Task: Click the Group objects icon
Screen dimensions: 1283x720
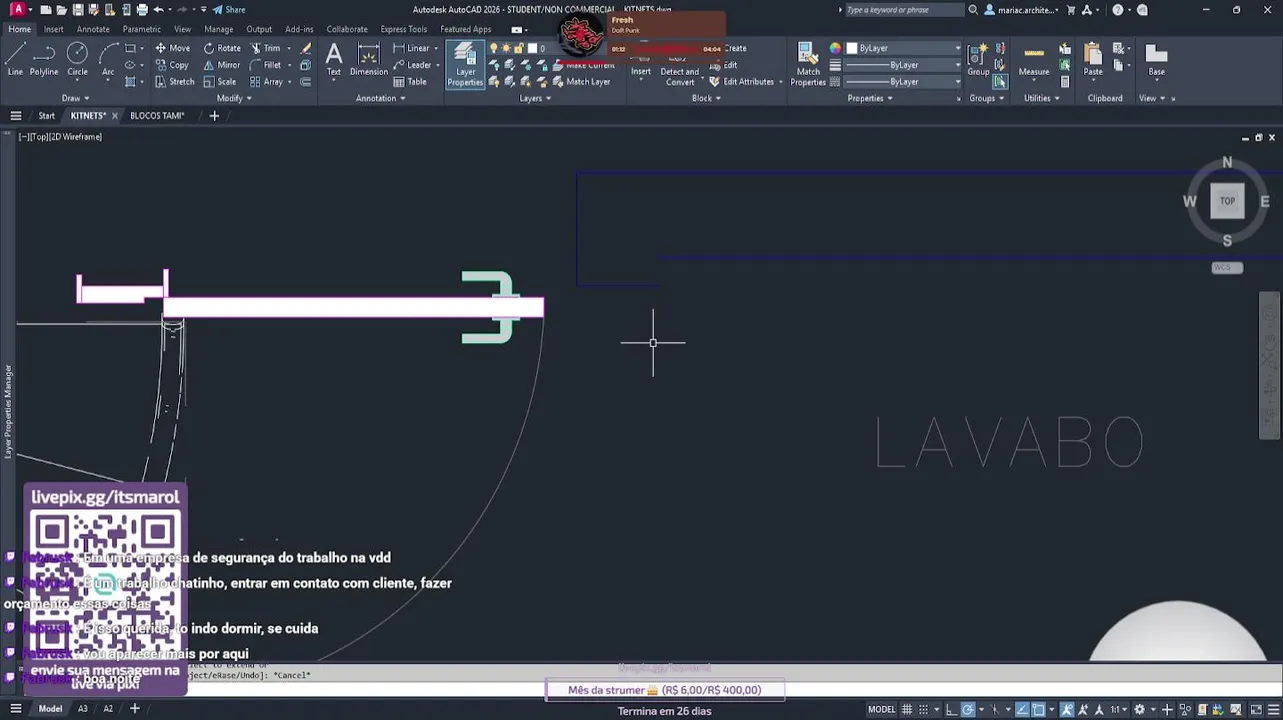Action: click(978, 59)
